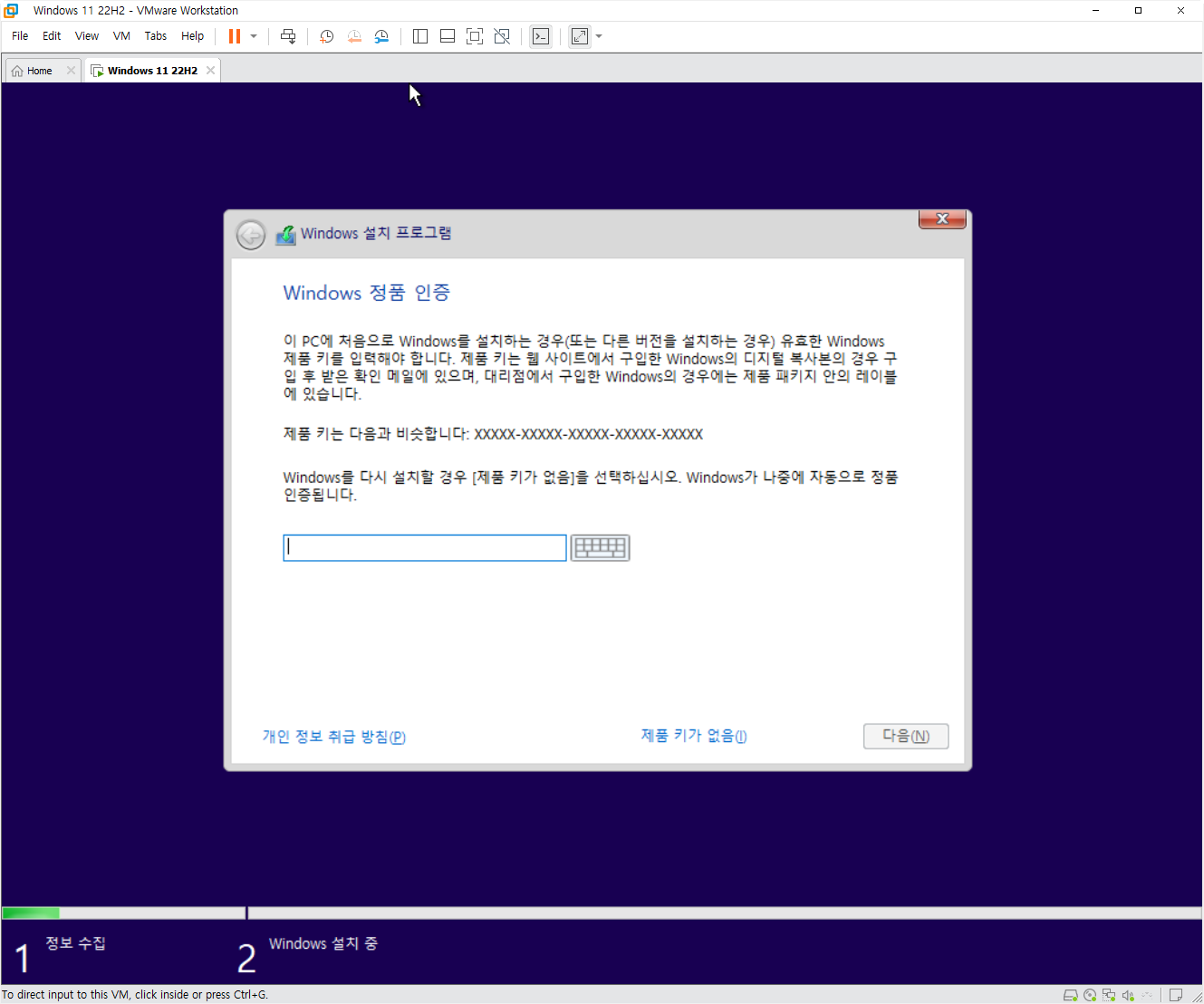Click the sample key text XXXXX-XXXXX-XXXXX-XXXXX-XXXXX
Image resolution: width=1204 pixels, height=1004 pixels.
click(589, 434)
